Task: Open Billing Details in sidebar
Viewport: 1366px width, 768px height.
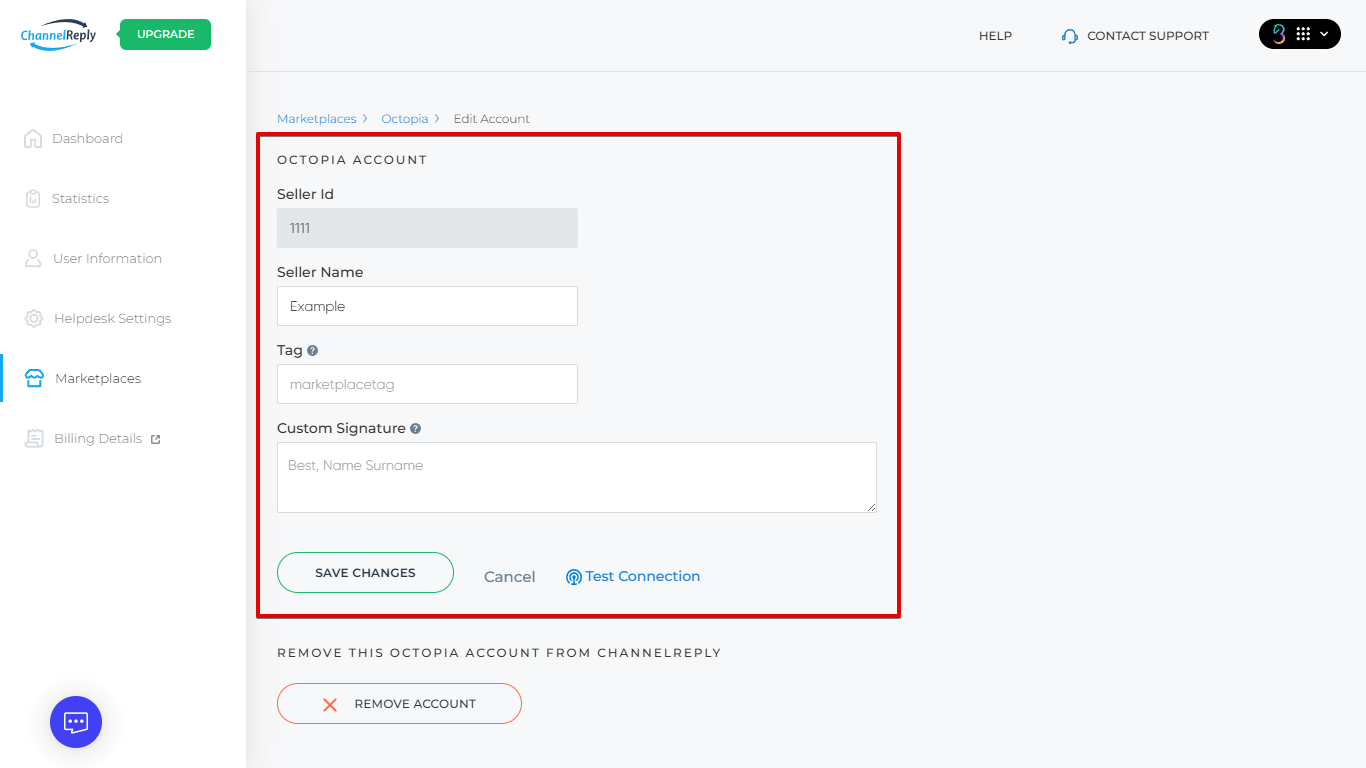Action: click(98, 438)
